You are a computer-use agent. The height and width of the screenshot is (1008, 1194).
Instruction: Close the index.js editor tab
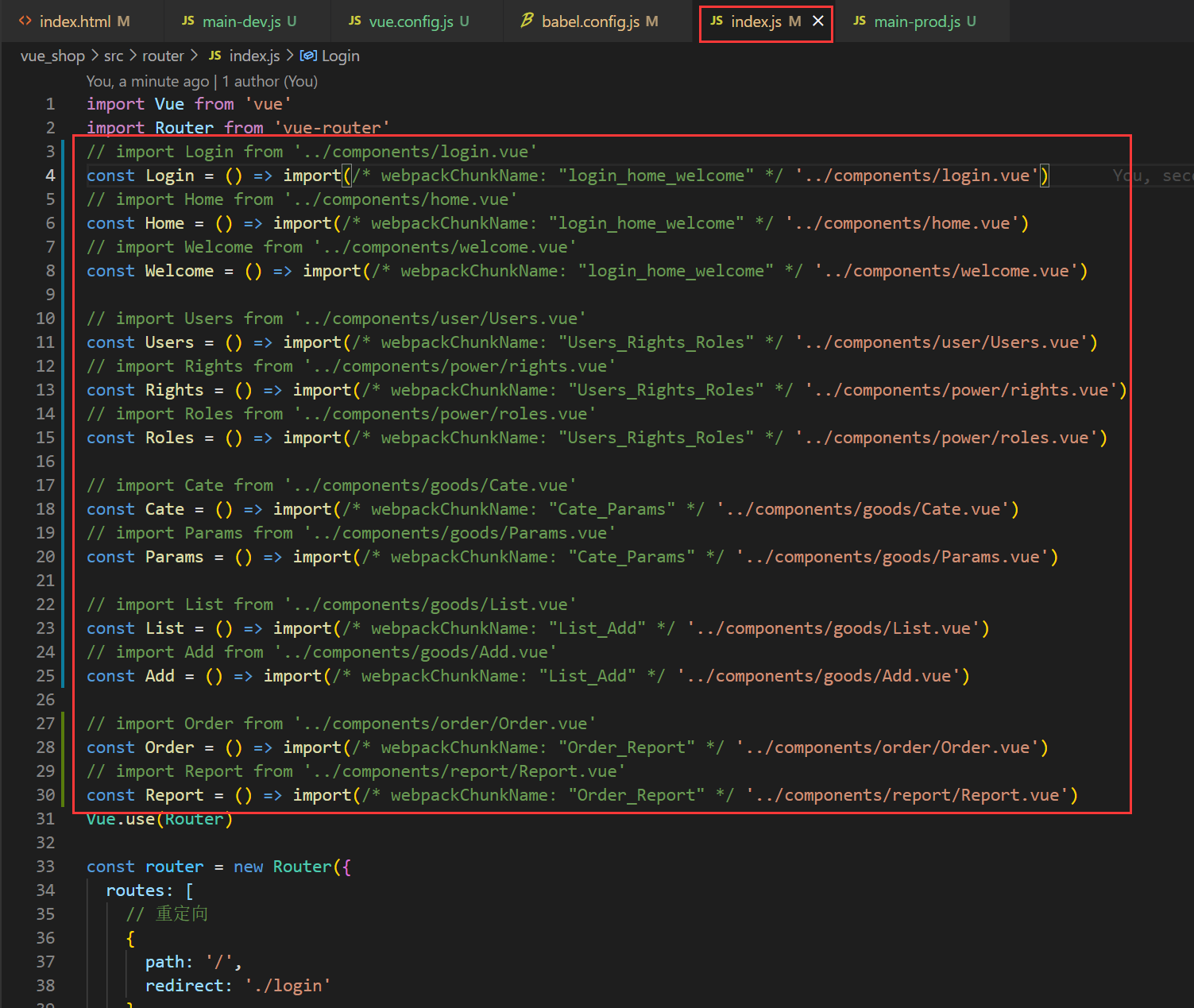pos(817,21)
